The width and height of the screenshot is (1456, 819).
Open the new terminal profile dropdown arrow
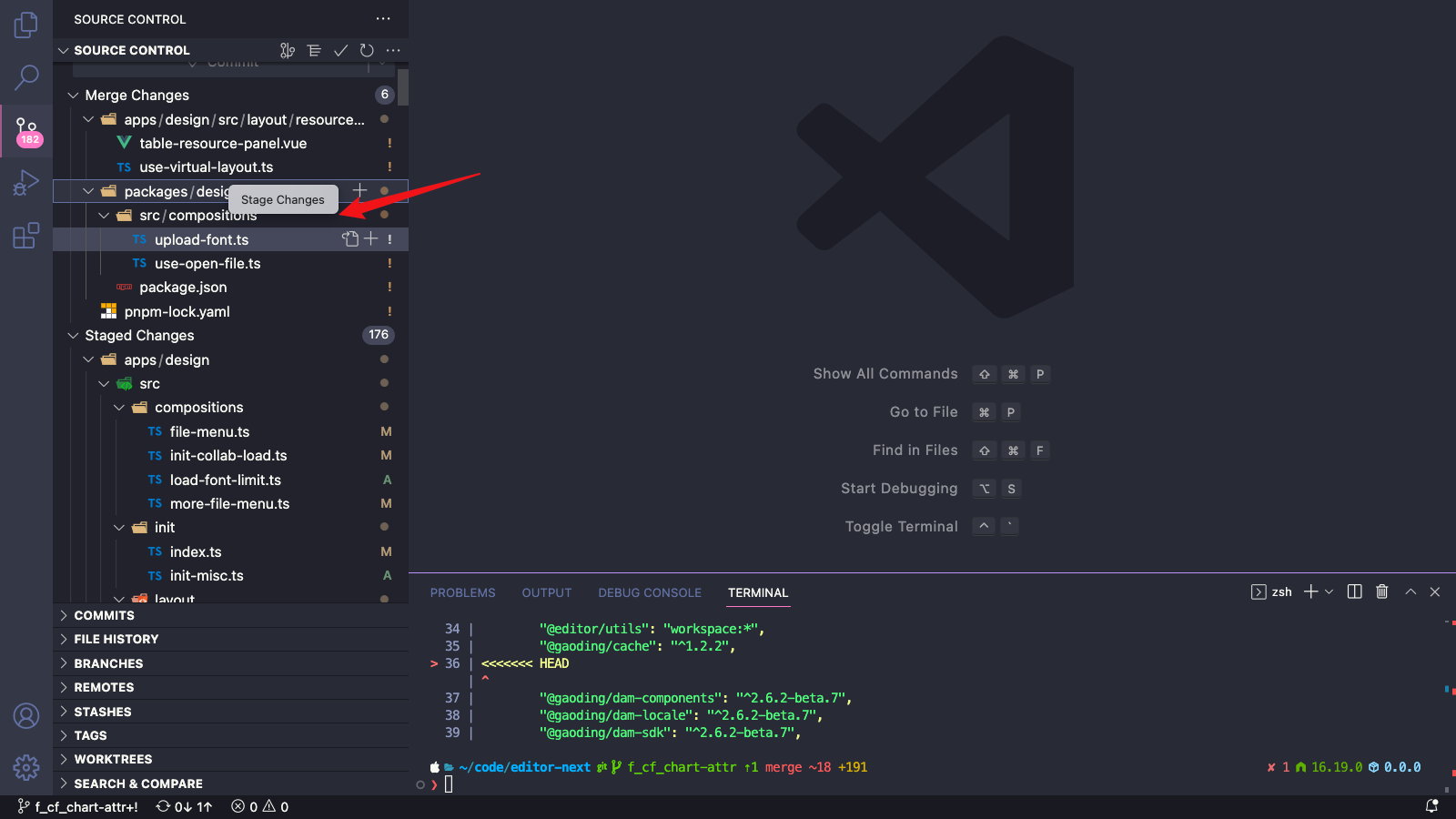click(1329, 591)
